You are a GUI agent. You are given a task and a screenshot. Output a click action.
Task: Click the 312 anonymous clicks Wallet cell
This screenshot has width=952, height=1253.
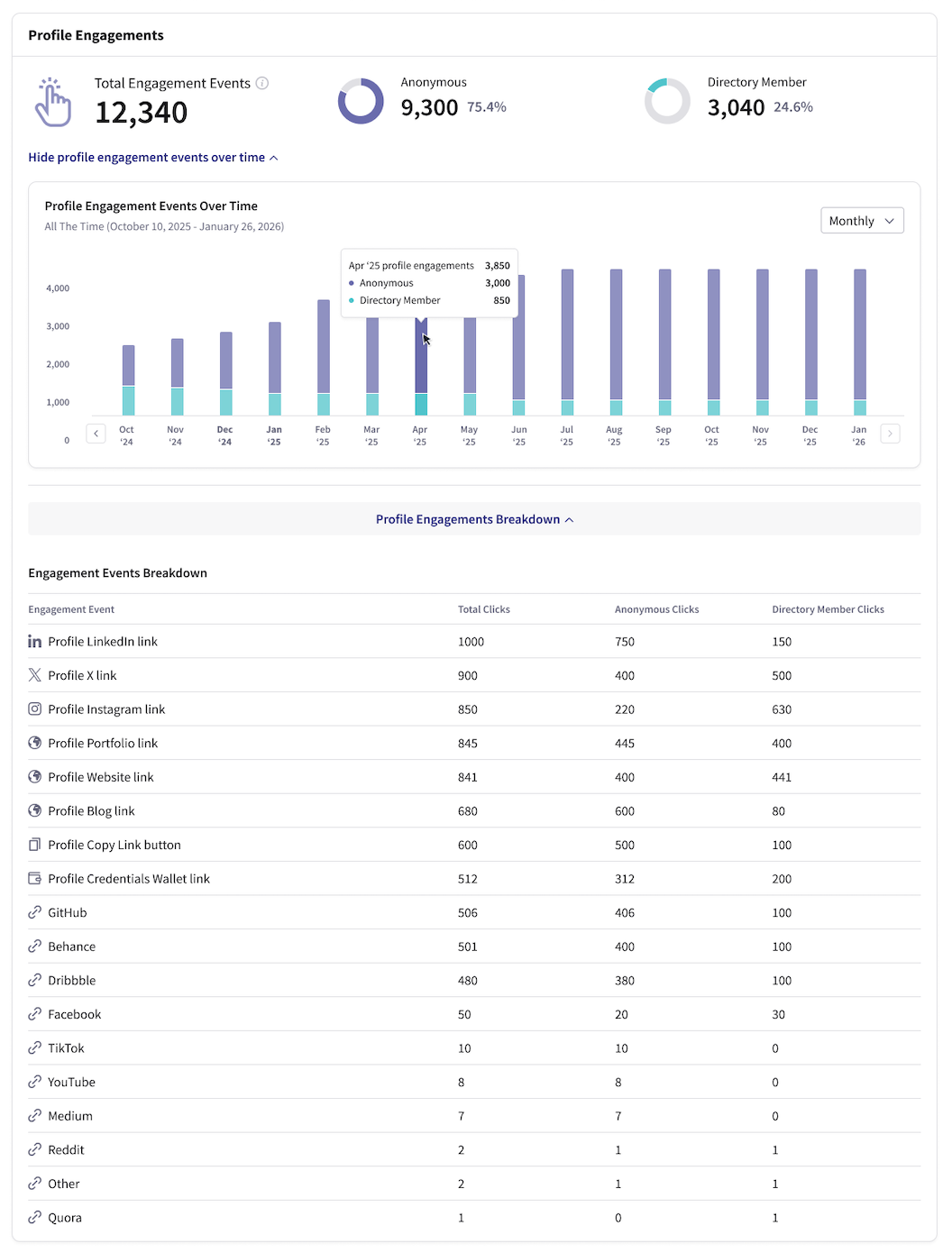[x=625, y=879]
